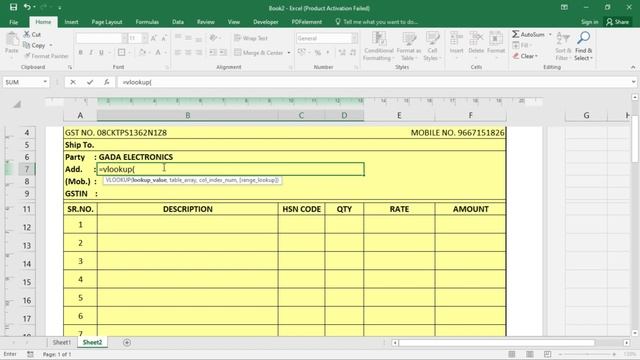This screenshot has width=640, height=360.
Task: Click the Share button
Action: pyautogui.click(x=618, y=22)
